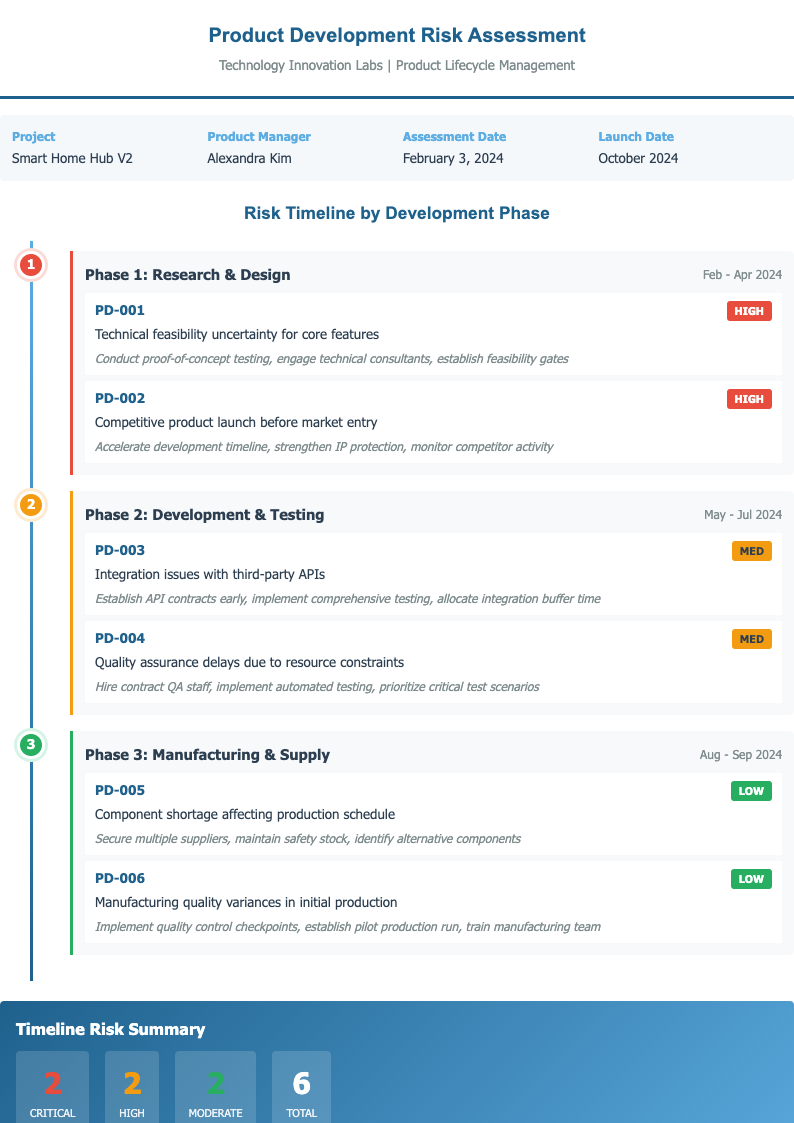This screenshot has height=1123, width=794.
Task: Click the Timeline Risk Summary heading
Action: pyautogui.click(x=110, y=1029)
